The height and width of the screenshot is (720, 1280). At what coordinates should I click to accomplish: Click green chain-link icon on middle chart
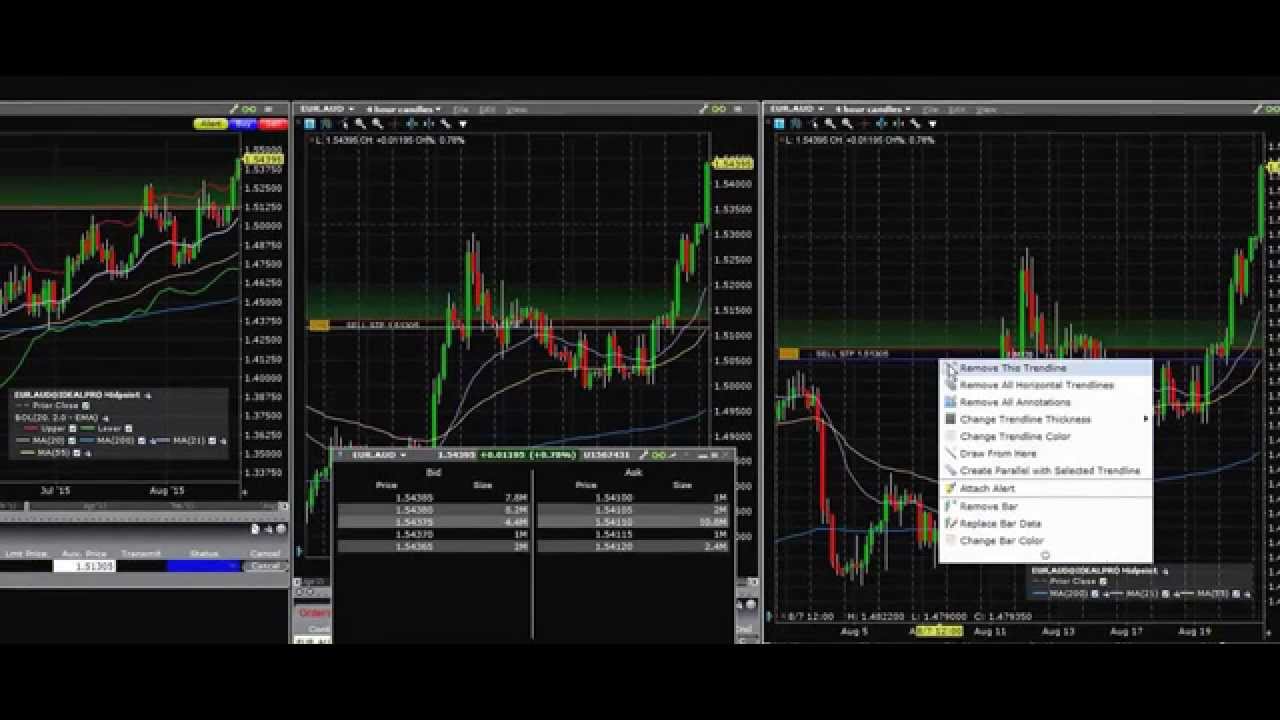[718, 109]
